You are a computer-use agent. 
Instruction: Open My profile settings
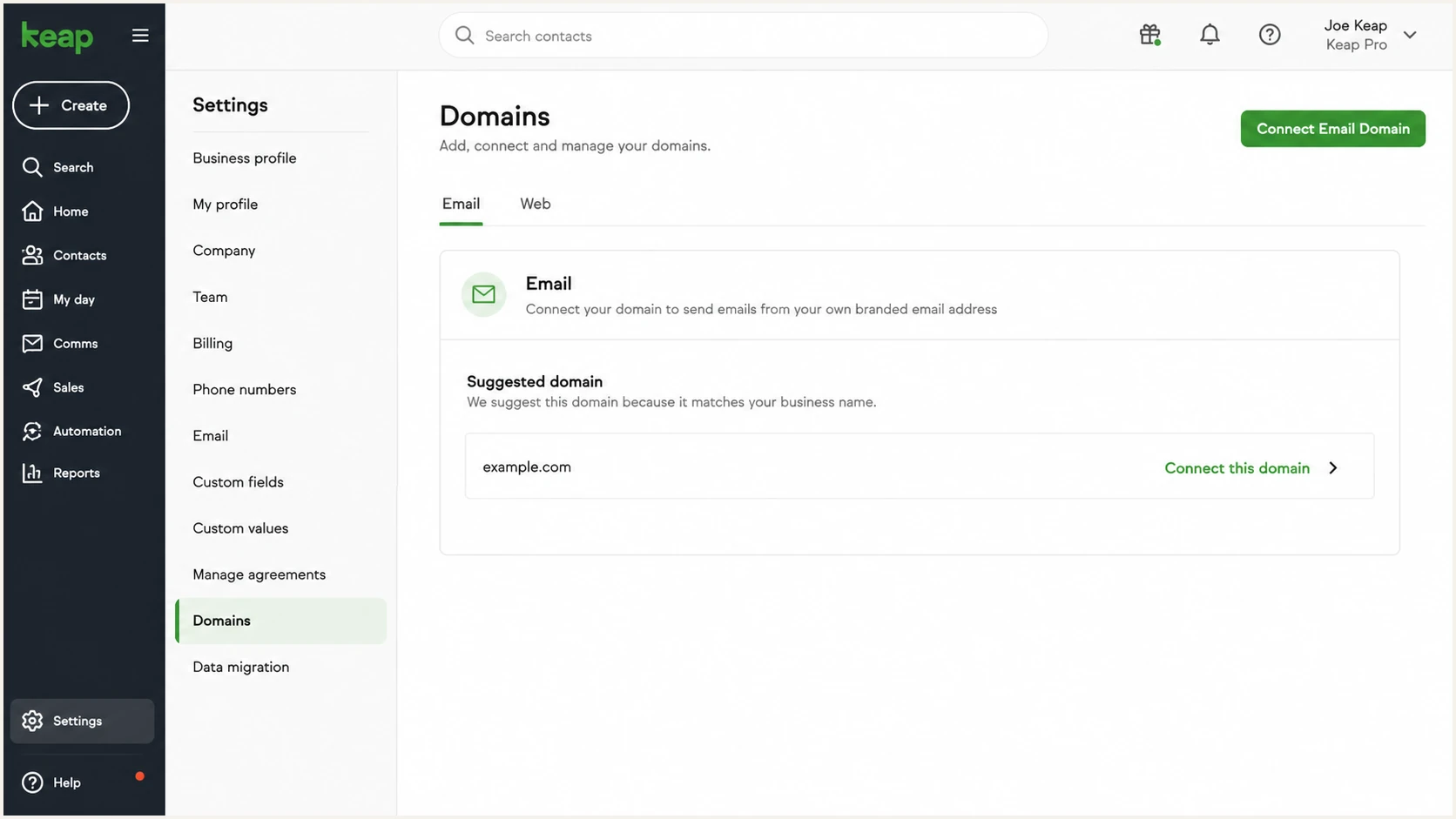[x=226, y=205]
